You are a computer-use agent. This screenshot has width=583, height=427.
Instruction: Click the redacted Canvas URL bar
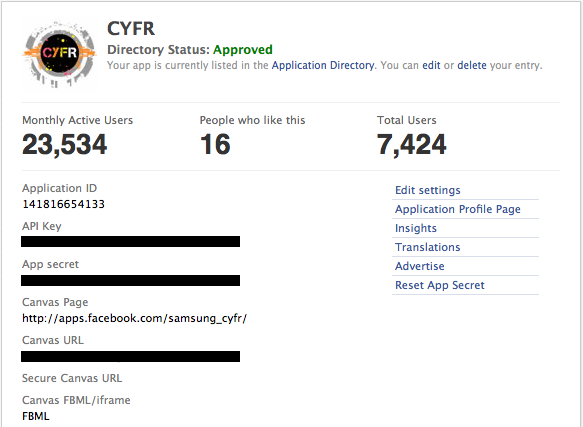[131, 356]
